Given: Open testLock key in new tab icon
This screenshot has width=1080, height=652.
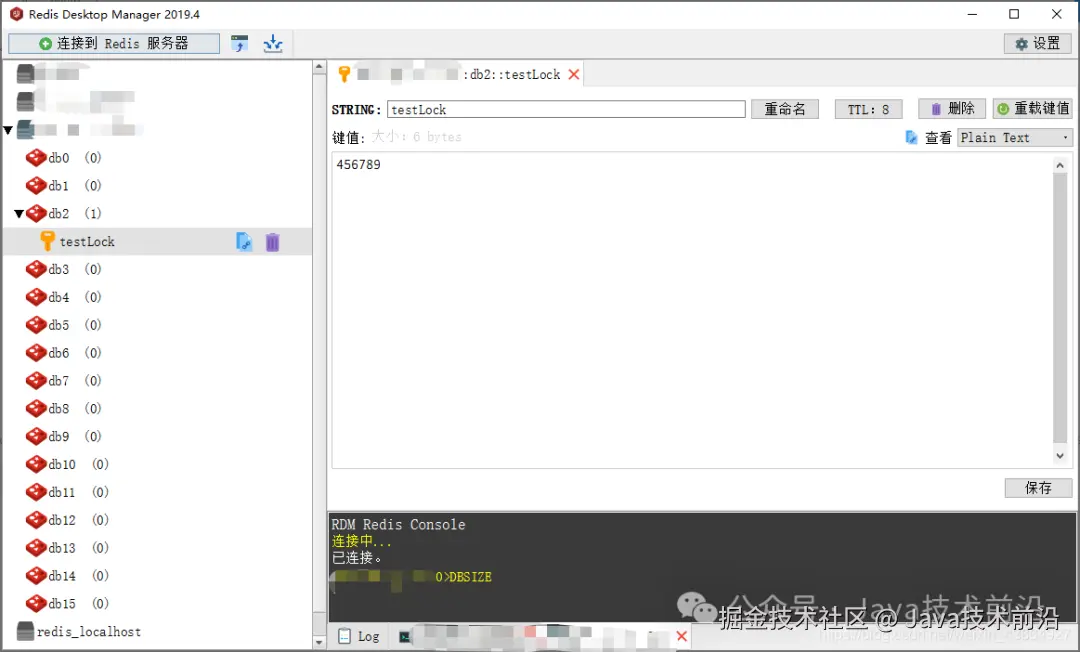Looking at the screenshot, I should (x=244, y=242).
